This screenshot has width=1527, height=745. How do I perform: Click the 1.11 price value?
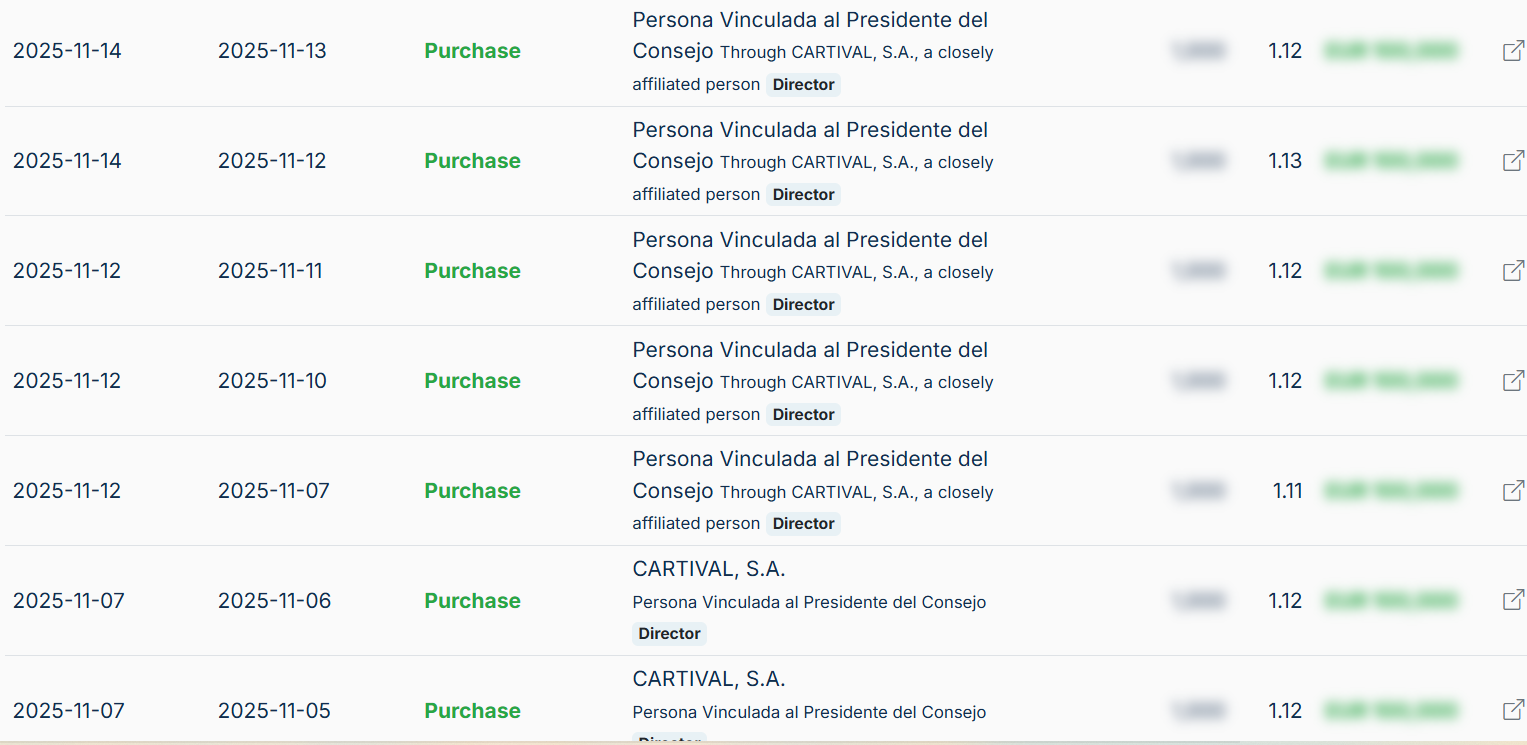click(1287, 491)
